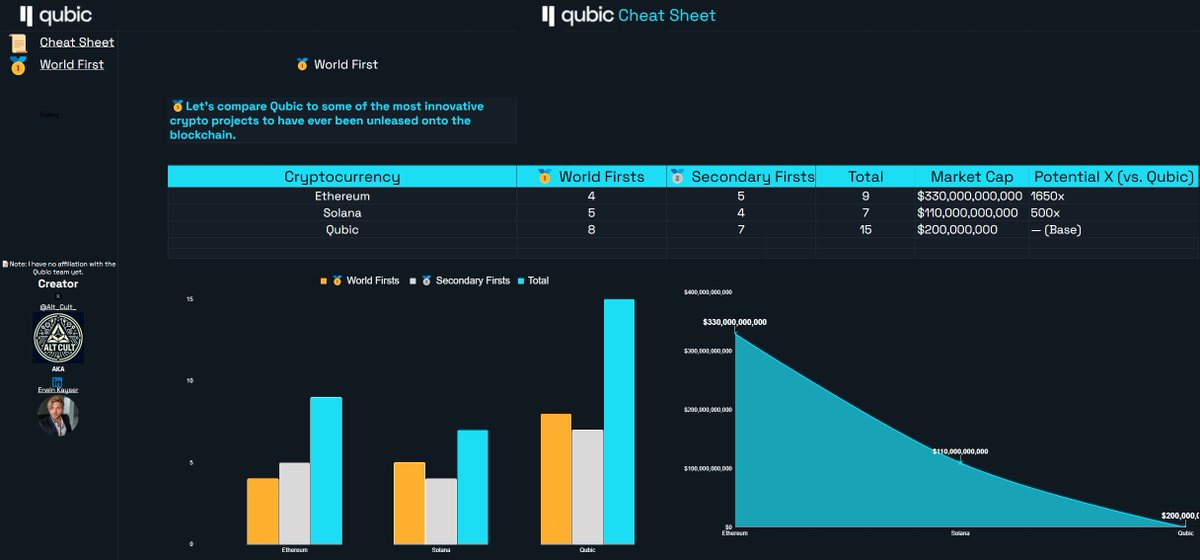Select the 500x potential cell
The image size is (1200, 560).
1113,213
